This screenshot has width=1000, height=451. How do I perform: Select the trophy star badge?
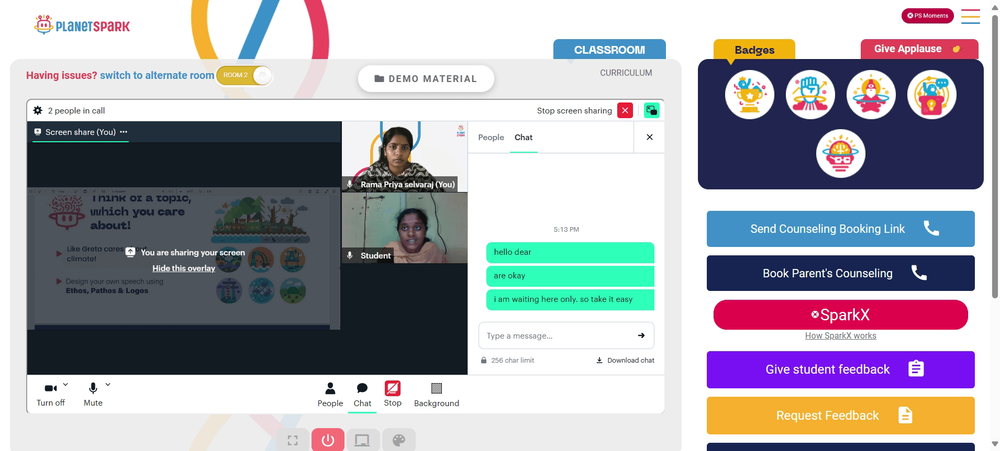[x=749, y=94]
